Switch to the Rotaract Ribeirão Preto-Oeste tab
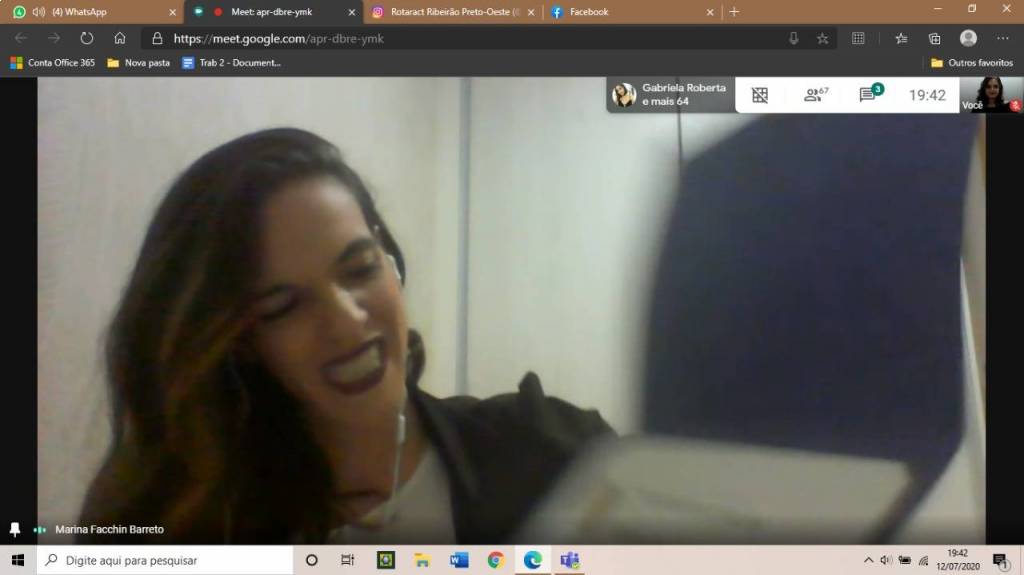Viewport: 1024px width, 575px height. coord(445,12)
